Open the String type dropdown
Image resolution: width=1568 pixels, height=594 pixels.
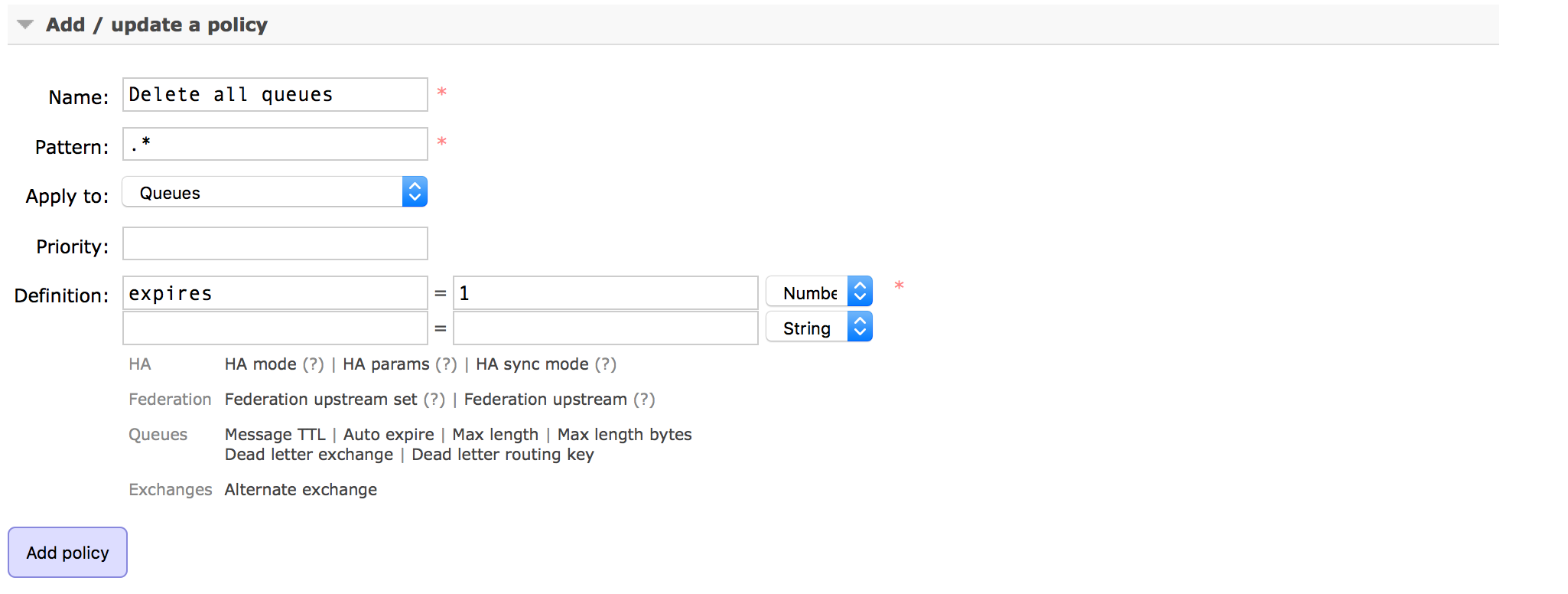click(x=819, y=327)
